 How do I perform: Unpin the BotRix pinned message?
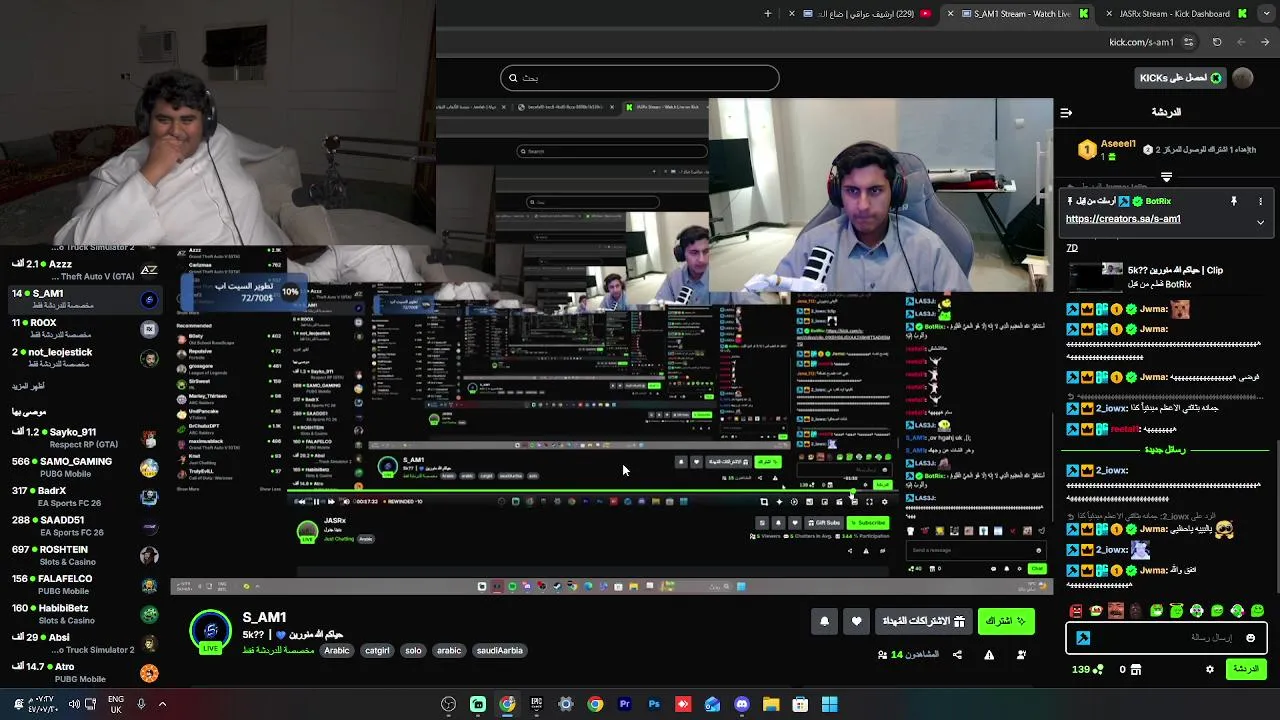click(x=1234, y=201)
